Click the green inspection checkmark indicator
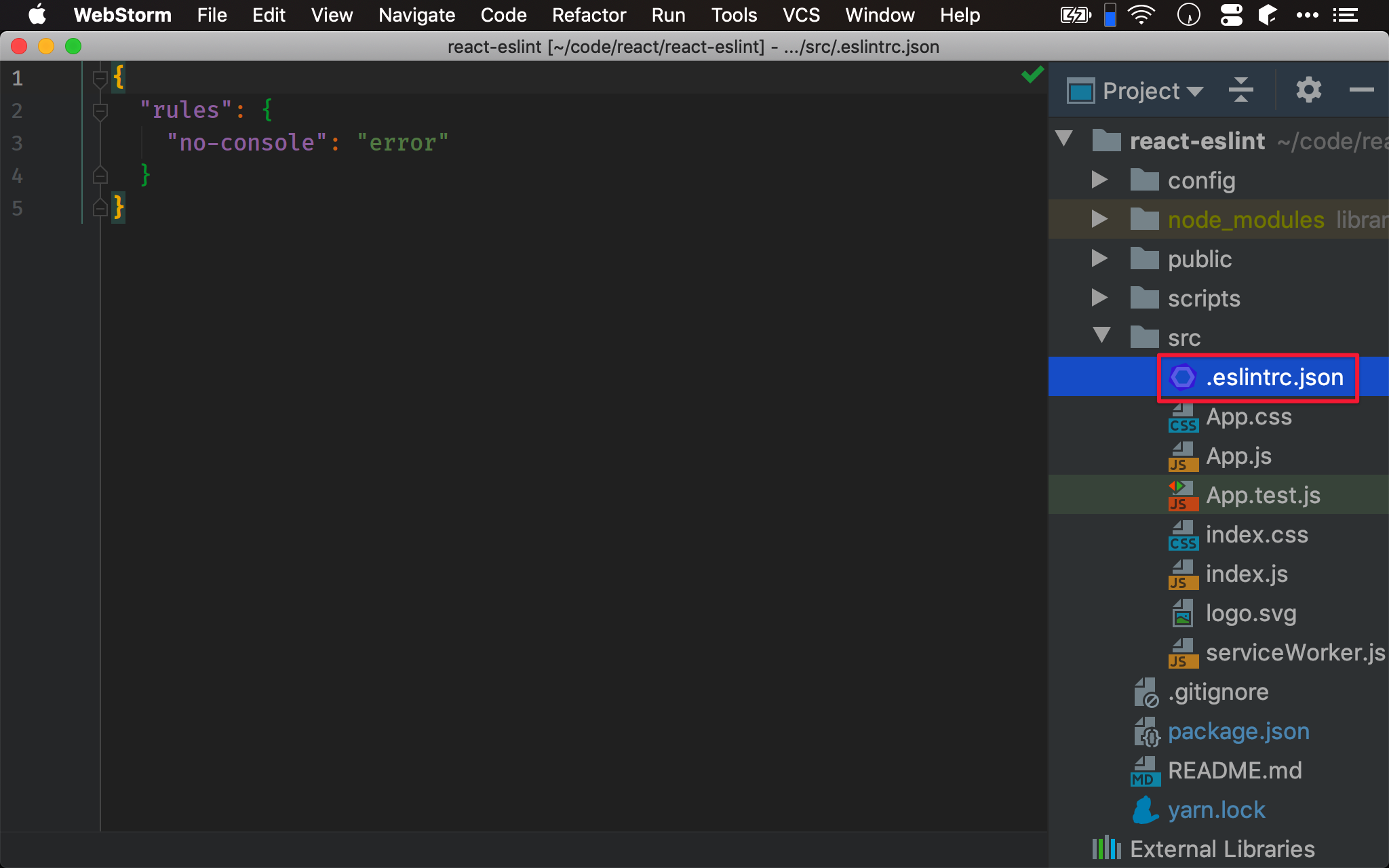This screenshot has width=1389, height=868. pos(1032,74)
